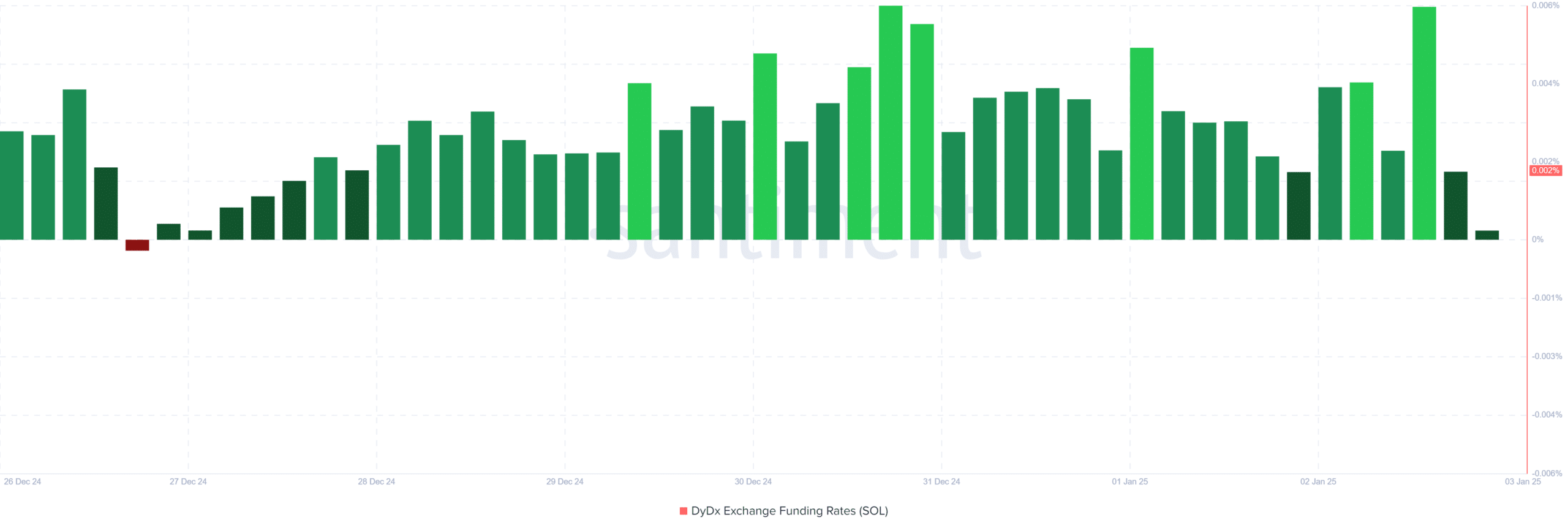The image size is (1568, 531).
Task: Click the red legend swatch beside DyDx label
Action: click(684, 511)
